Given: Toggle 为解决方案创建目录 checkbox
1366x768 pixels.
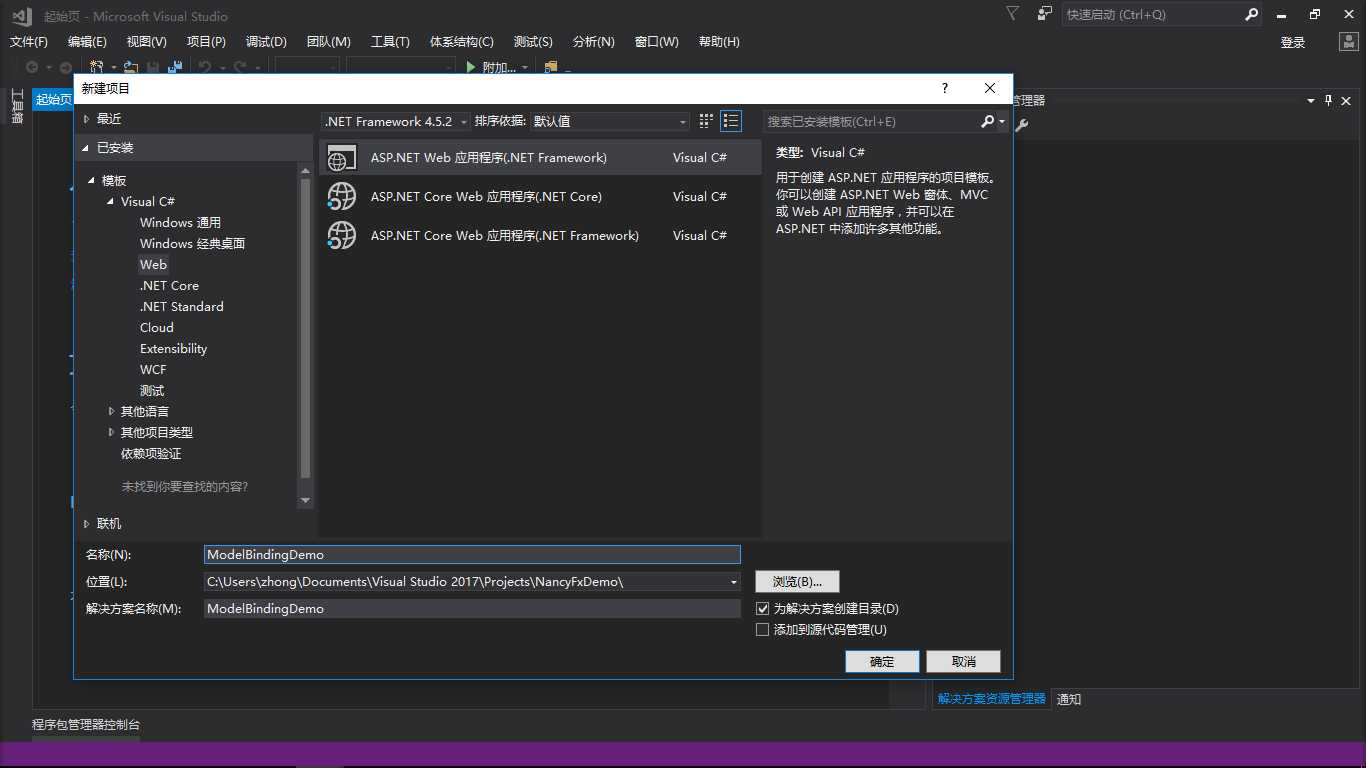Looking at the screenshot, I should click(x=763, y=608).
